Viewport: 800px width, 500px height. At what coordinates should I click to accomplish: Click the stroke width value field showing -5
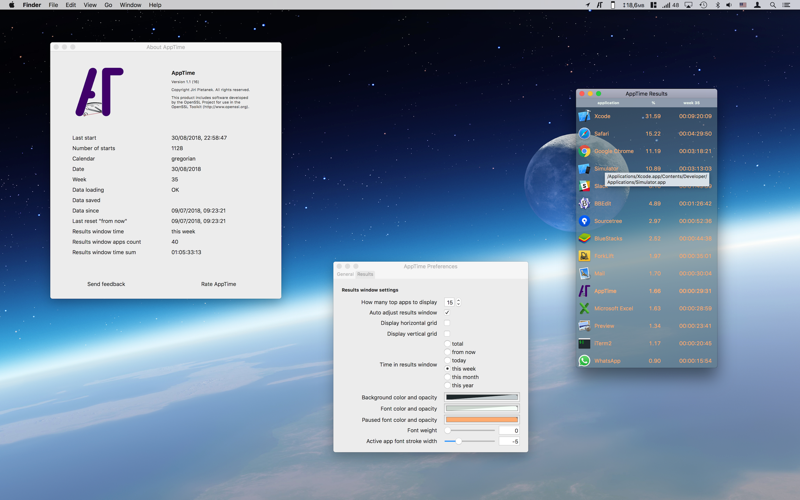509,441
